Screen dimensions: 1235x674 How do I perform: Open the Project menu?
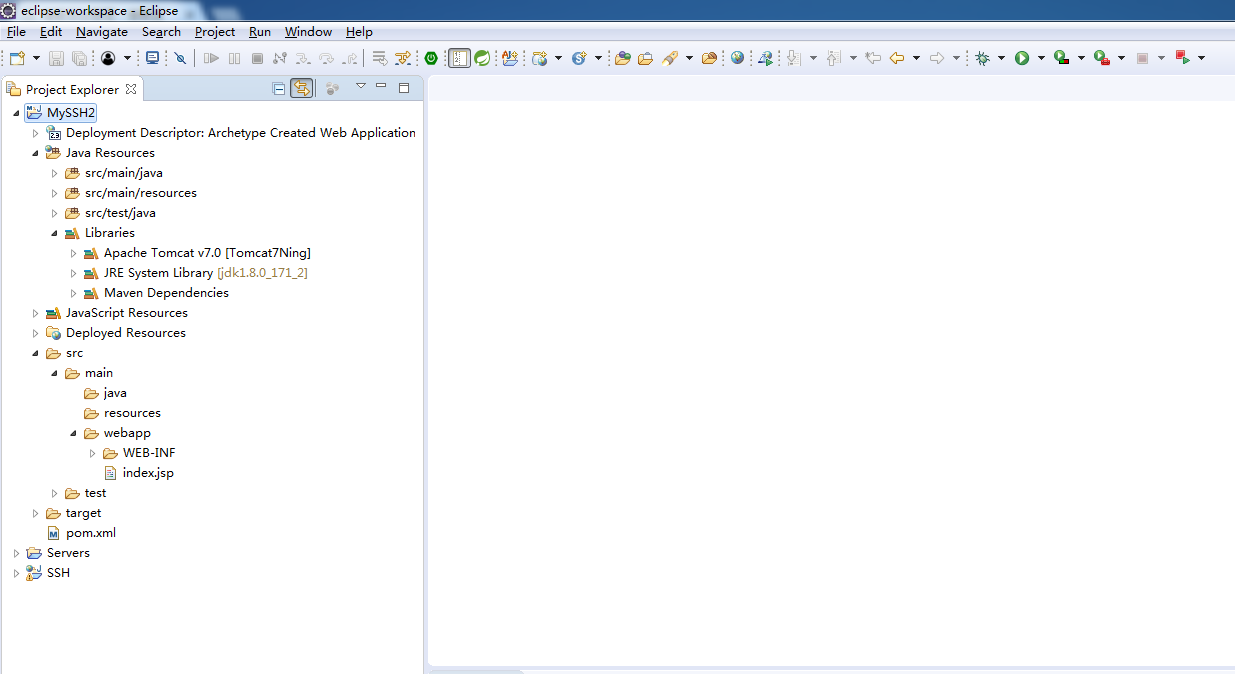click(215, 32)
